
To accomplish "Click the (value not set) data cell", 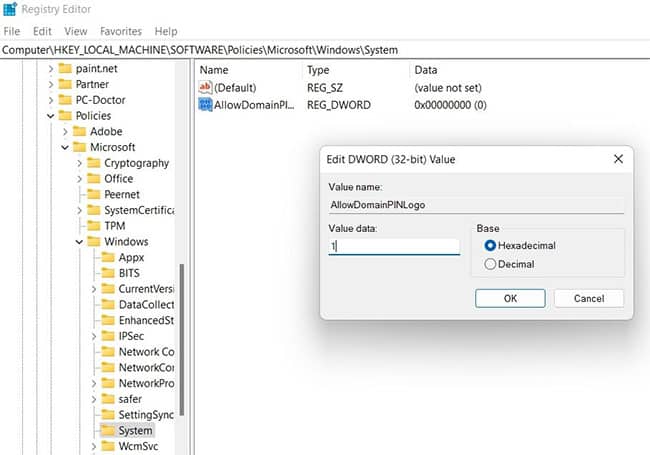I will tap(448, 87).
